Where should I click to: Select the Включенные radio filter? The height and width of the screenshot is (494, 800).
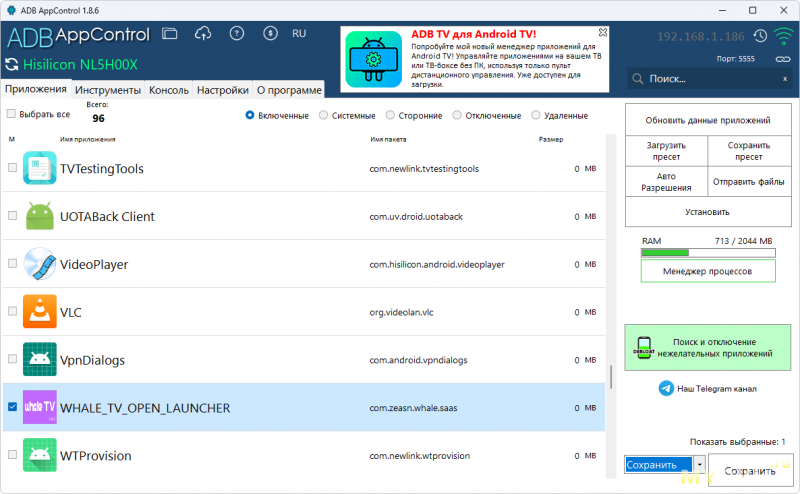(249, 115)
